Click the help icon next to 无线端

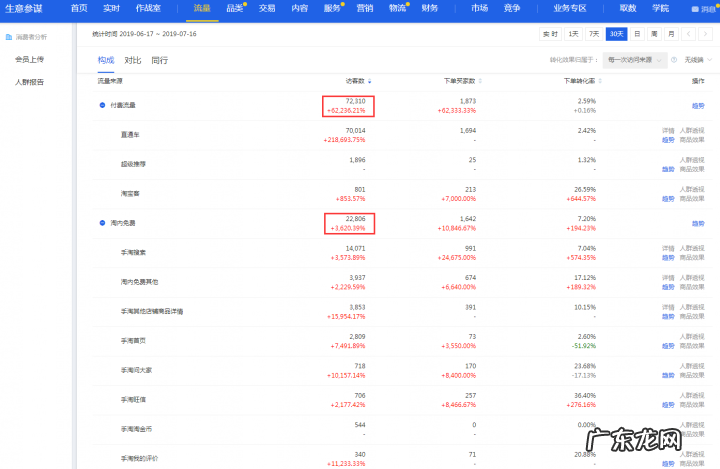(x=674, y=60)
